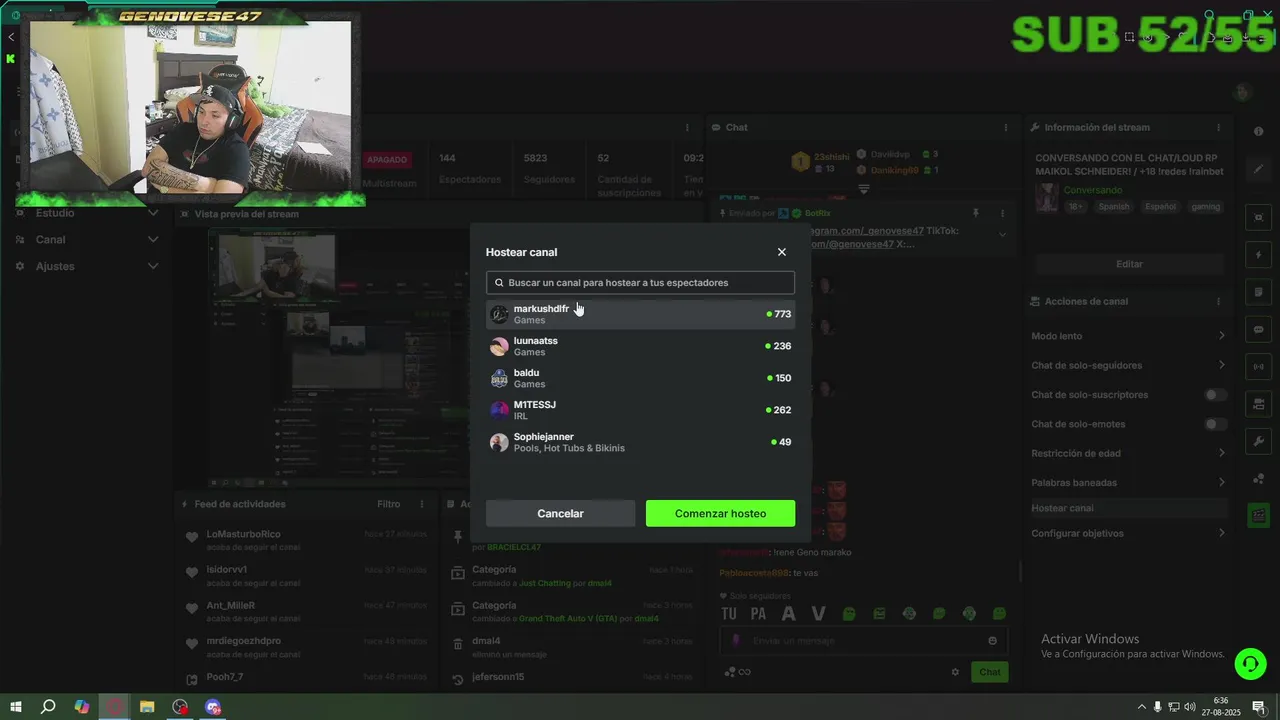
Task: Open Modo lento options chevron
Action: tap(1221, 336)
